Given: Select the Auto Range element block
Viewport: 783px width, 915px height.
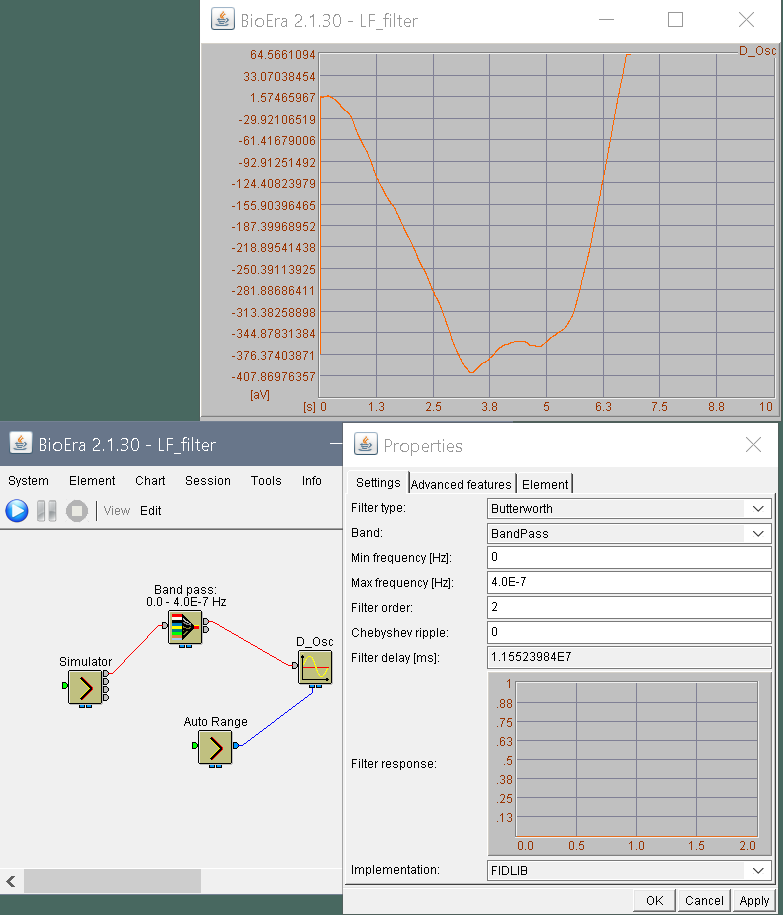Looking at the screenshot, I should coord(215,746).
